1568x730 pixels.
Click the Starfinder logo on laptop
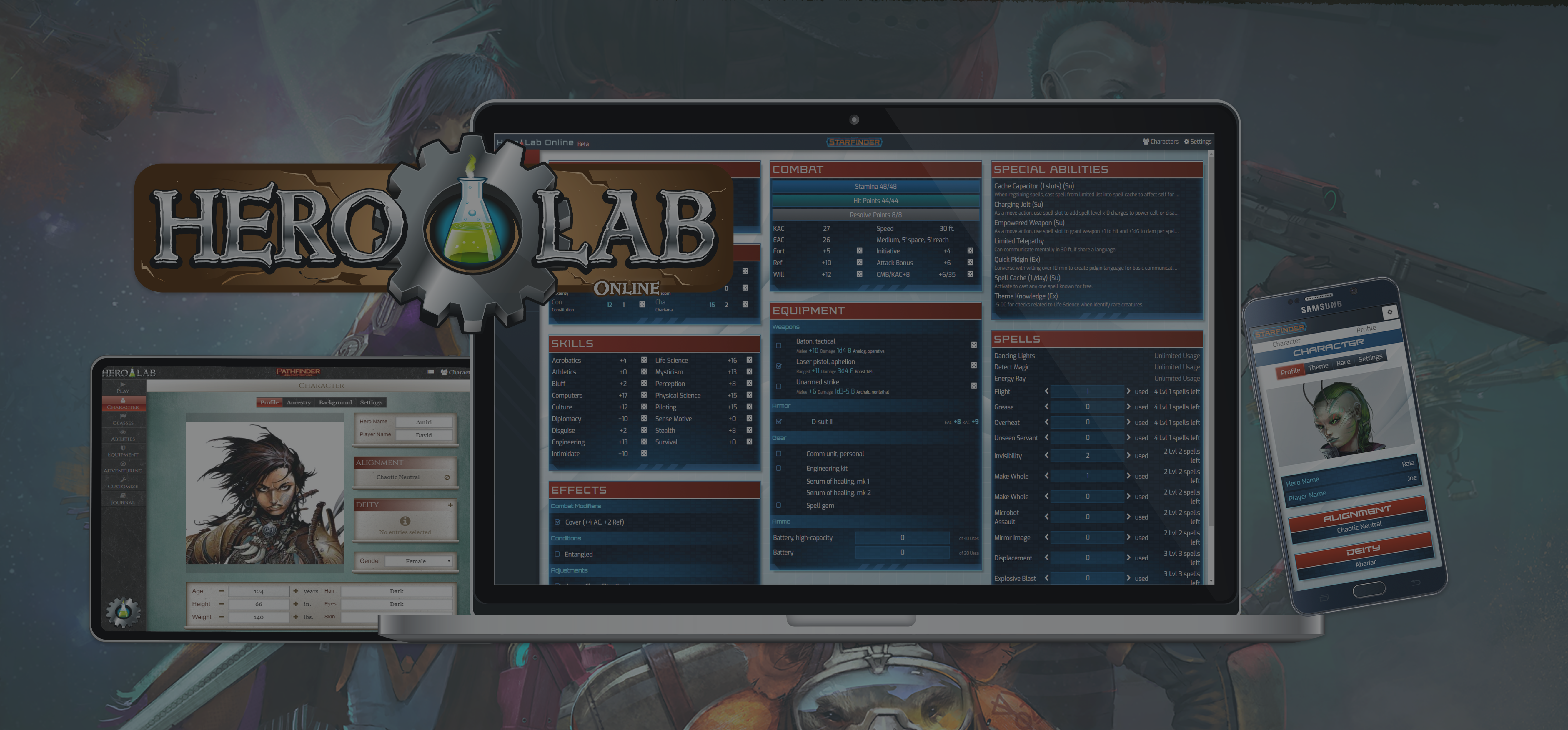[x=854, y=142]
